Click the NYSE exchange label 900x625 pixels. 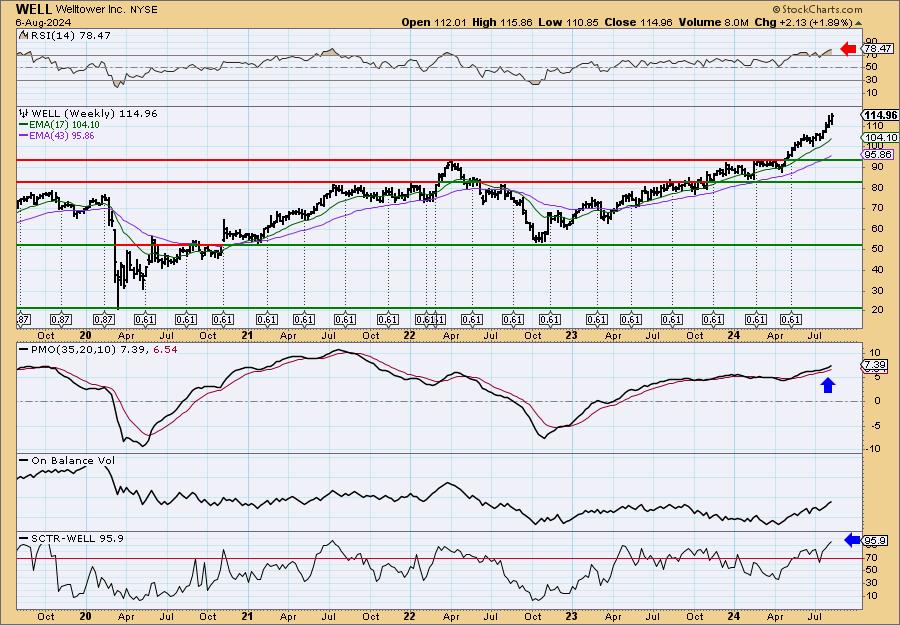click(x=142, y=10)
